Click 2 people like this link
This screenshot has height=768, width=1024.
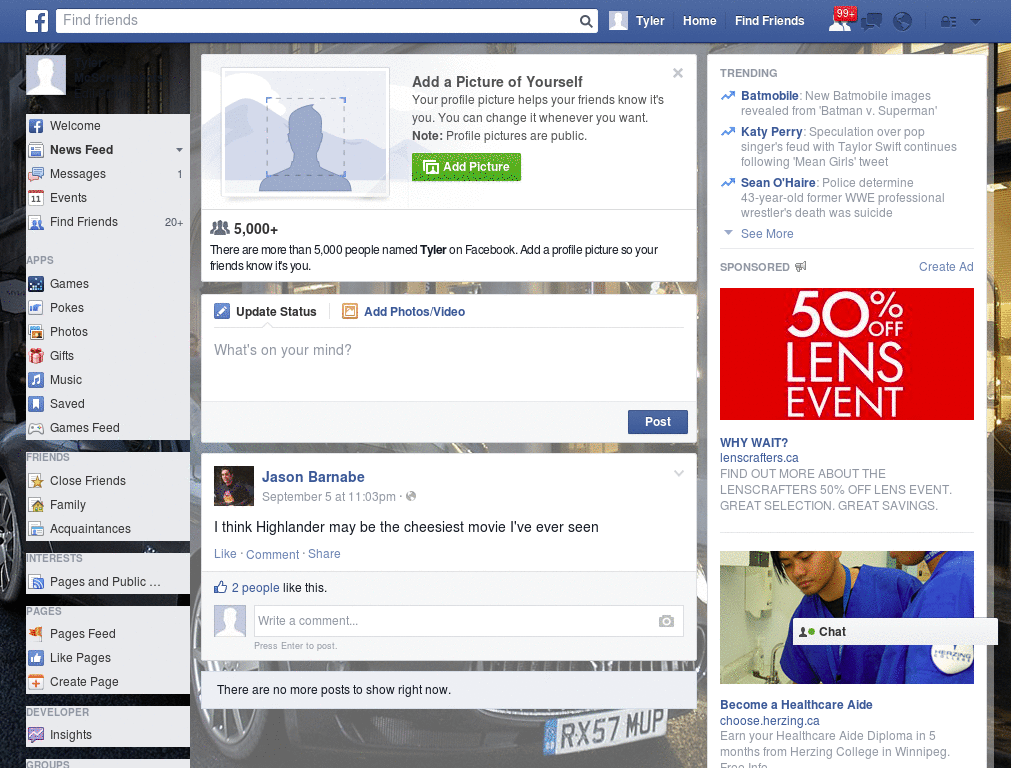click(x=255, y=588)
